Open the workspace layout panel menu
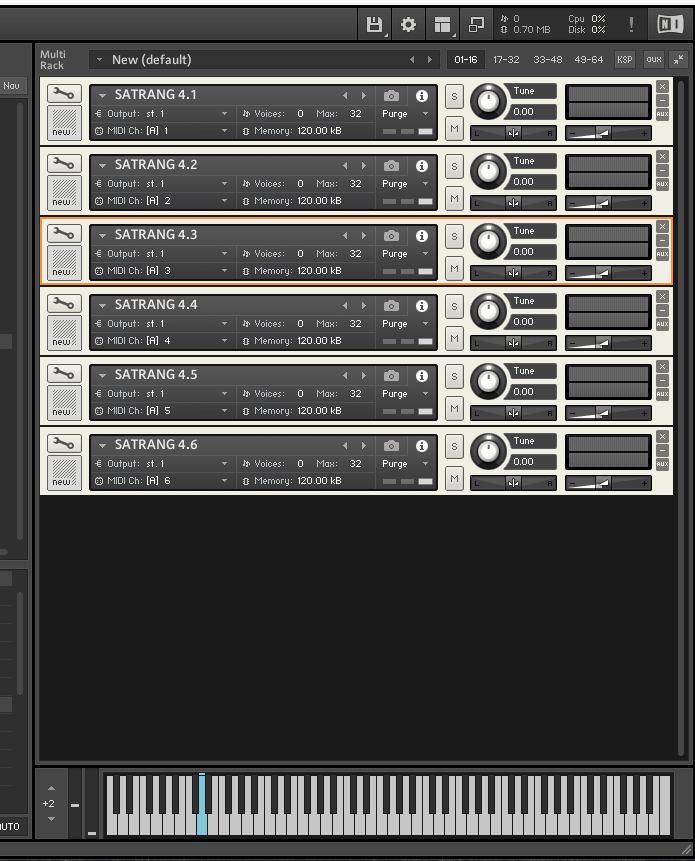 [442, 25]
